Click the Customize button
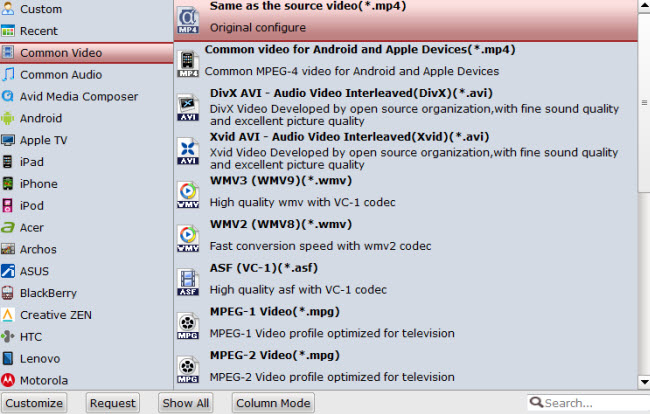Viewport: 650px width, 414px height. [x=34, y=403]
